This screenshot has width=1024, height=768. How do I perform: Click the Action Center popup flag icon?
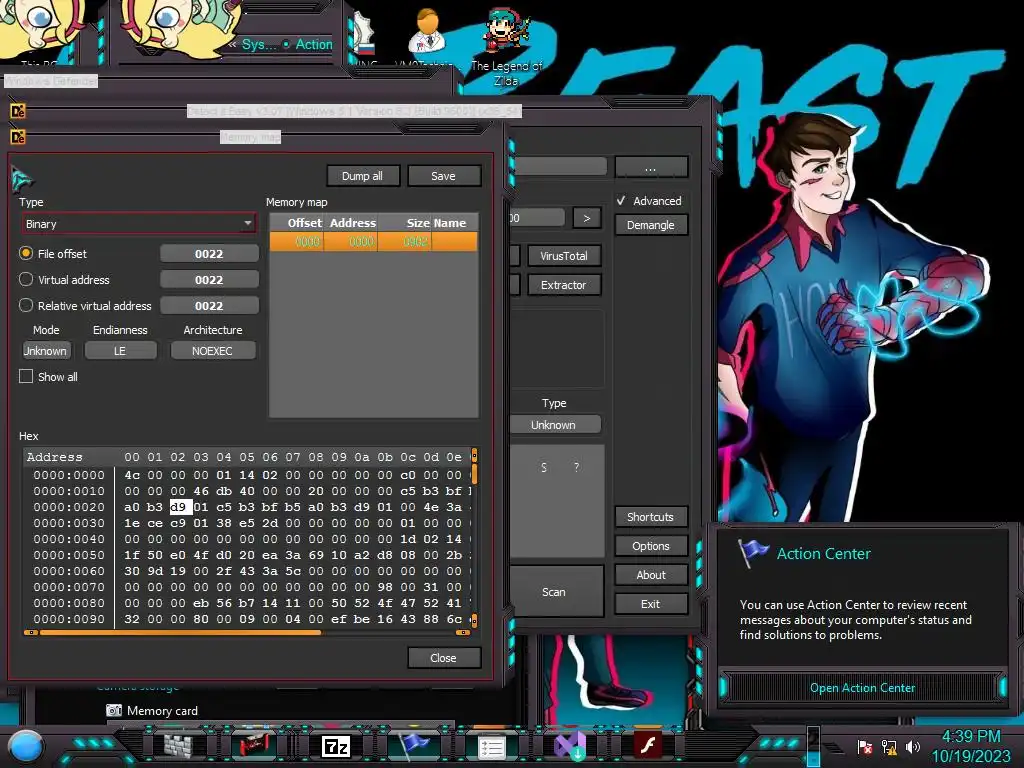tap(753, 552)
